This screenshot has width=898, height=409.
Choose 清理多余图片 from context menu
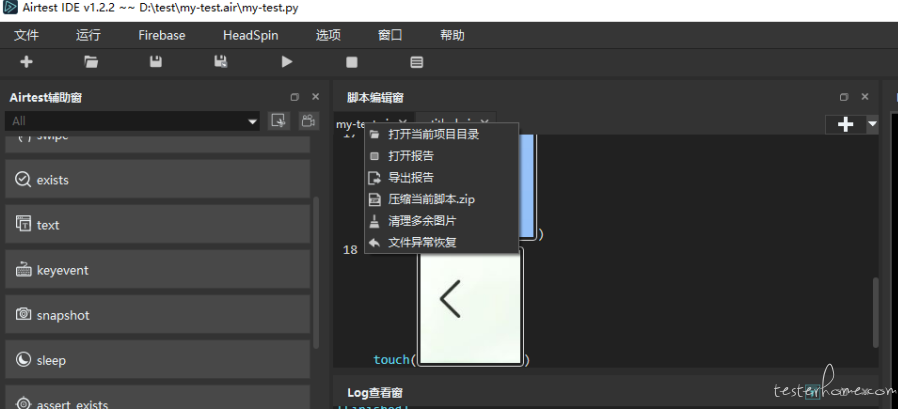[x=442, y=221]
